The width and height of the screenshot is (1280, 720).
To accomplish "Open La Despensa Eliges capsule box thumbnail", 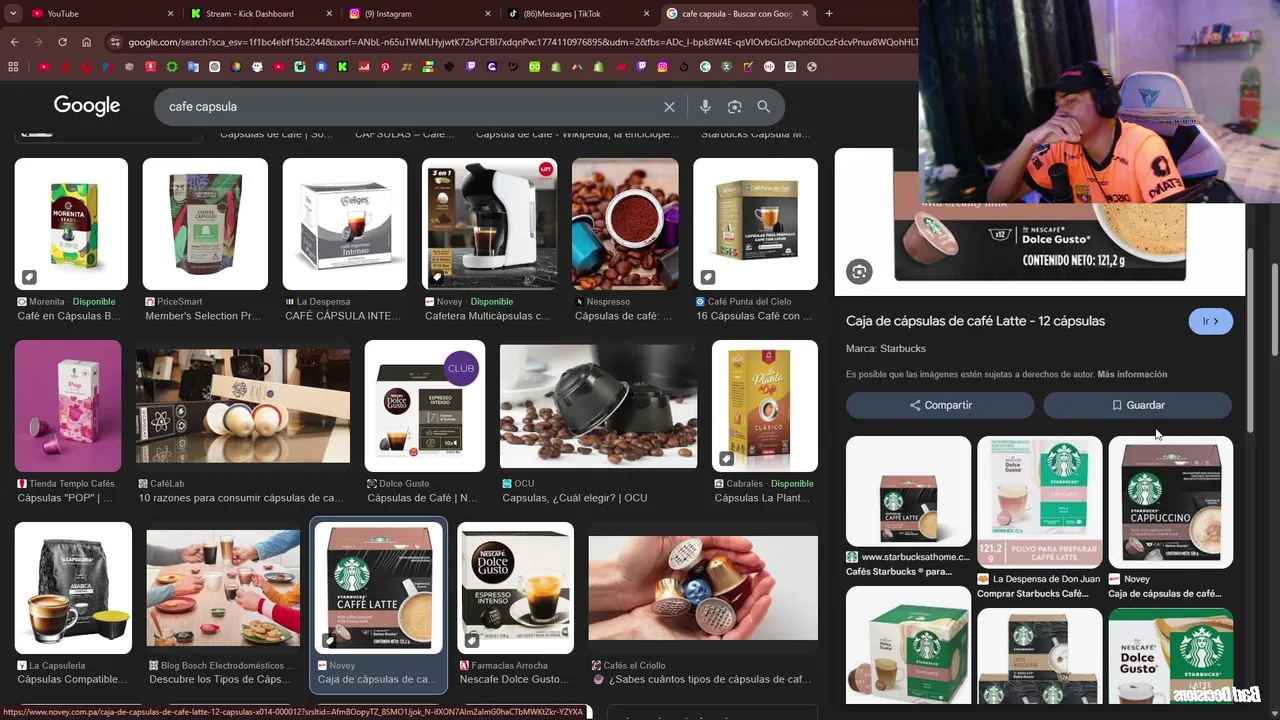I will pyautogui.click(x=345, y=224).
